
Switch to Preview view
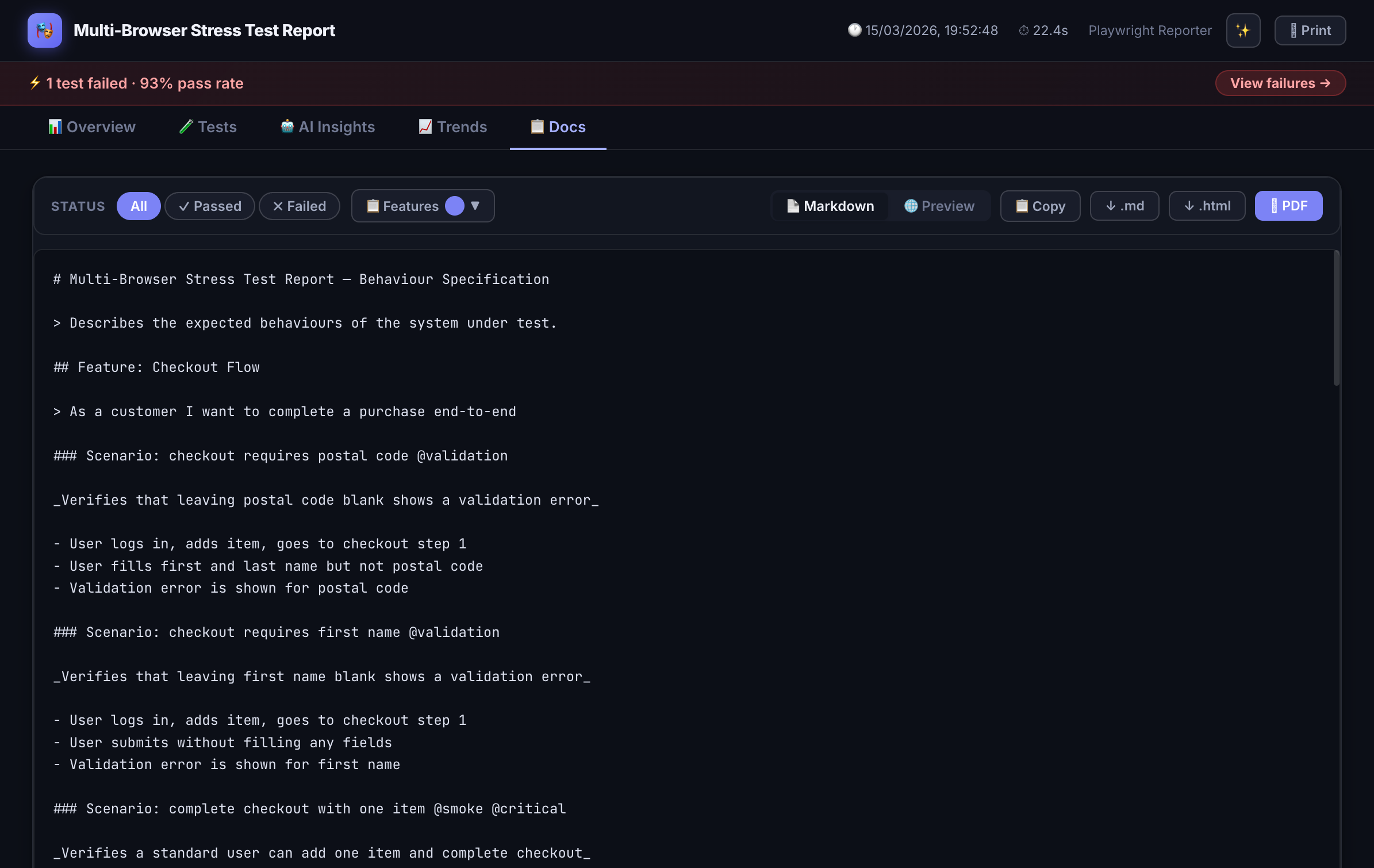939,206
